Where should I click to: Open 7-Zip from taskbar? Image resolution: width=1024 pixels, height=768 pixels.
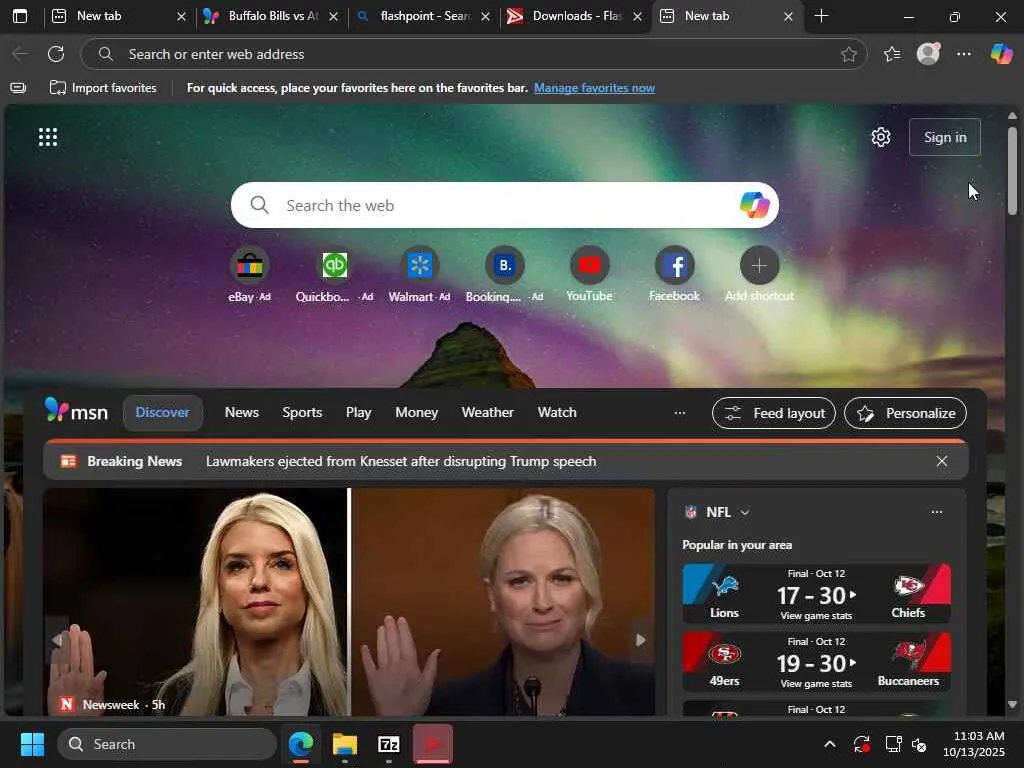pos(389,744)
